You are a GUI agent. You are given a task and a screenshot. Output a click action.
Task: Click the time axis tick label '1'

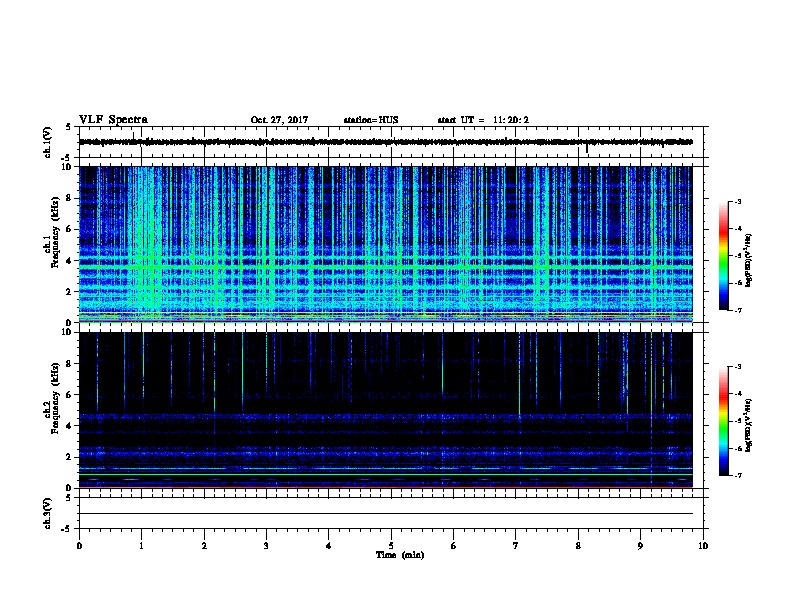pyautogui.click(x=141, y=546)
